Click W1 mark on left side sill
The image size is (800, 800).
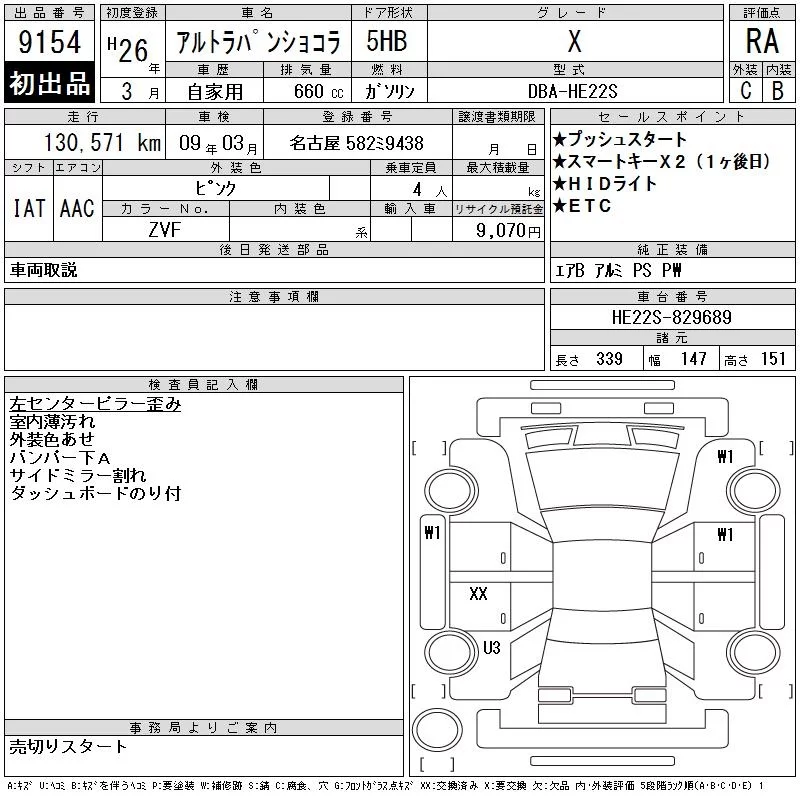pos(432,533)
